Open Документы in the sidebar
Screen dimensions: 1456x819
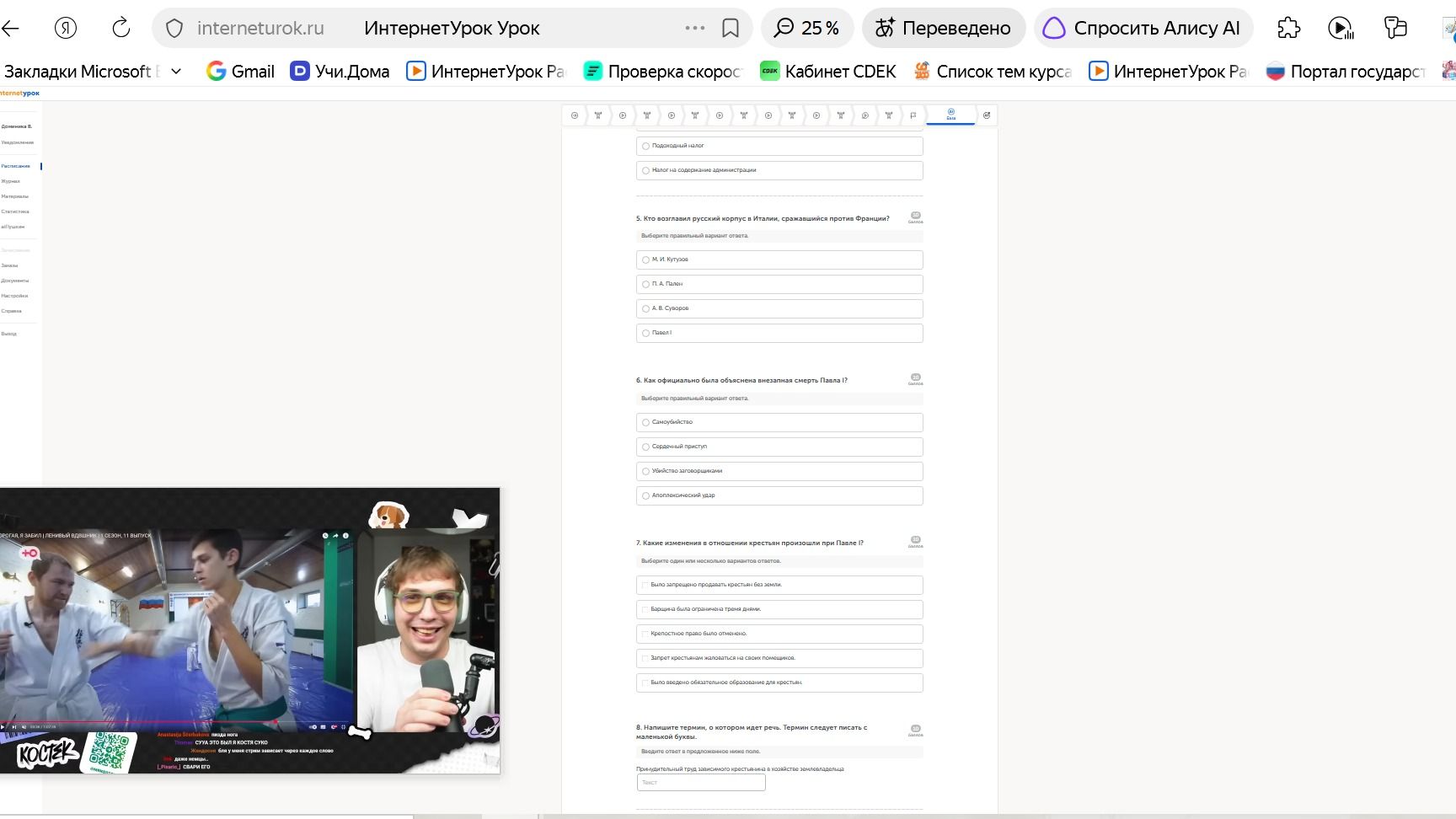point(15,281)
